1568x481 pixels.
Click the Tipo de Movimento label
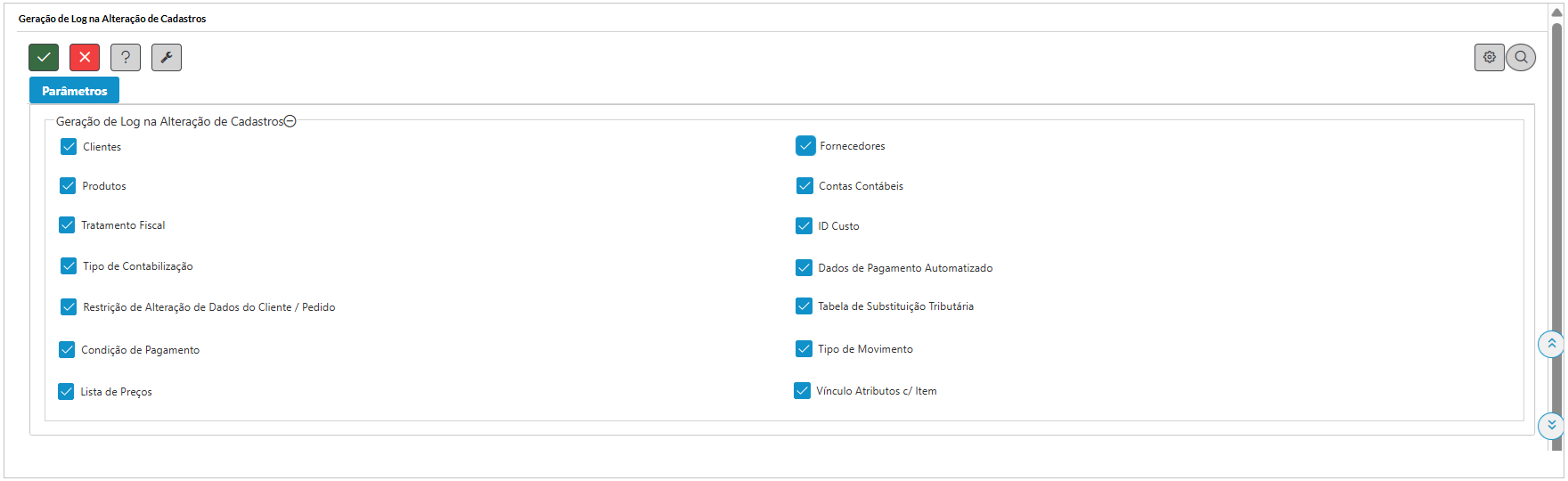[x=865, y=349]
